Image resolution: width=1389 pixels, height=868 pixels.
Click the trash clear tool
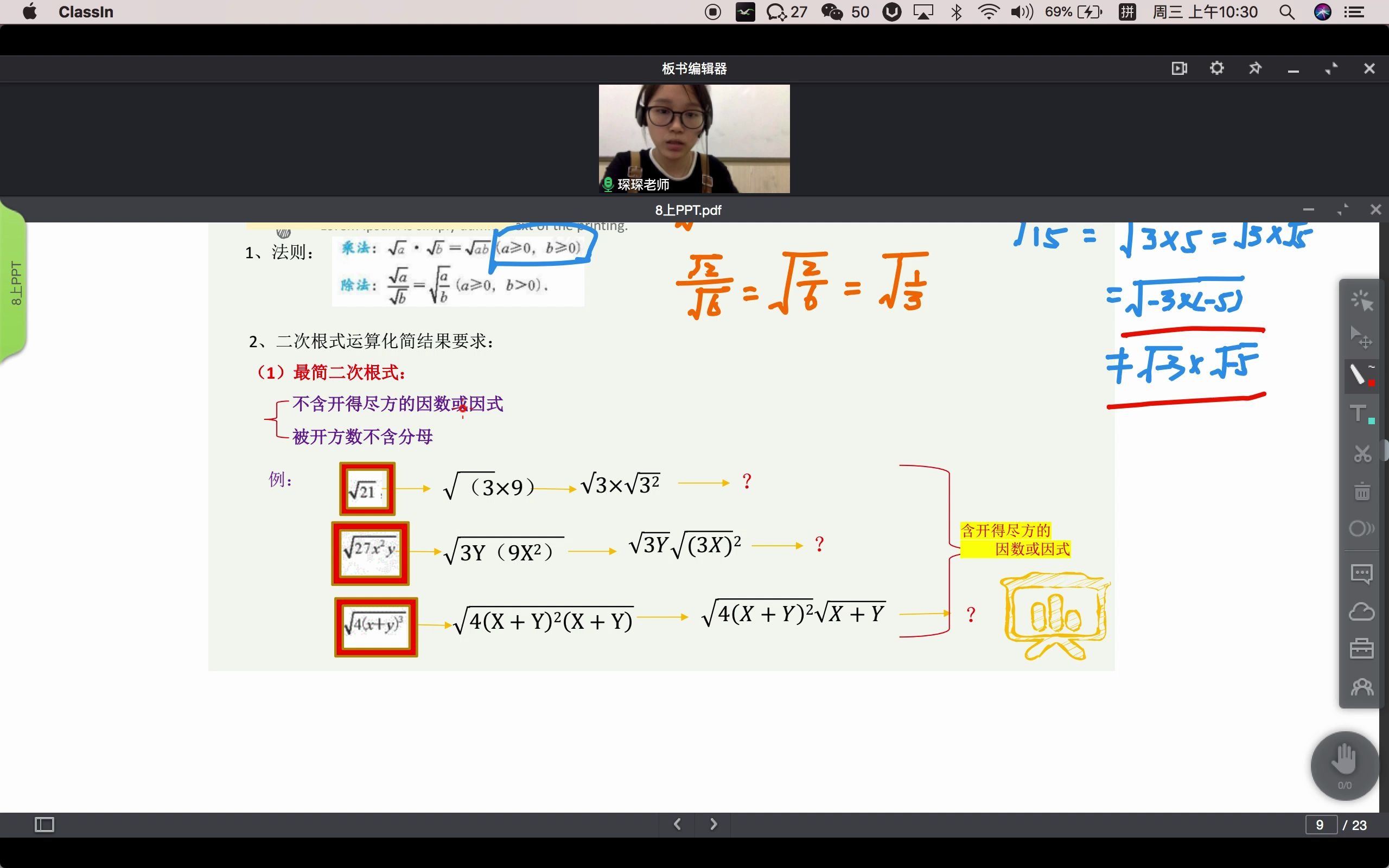point(1362,492)
